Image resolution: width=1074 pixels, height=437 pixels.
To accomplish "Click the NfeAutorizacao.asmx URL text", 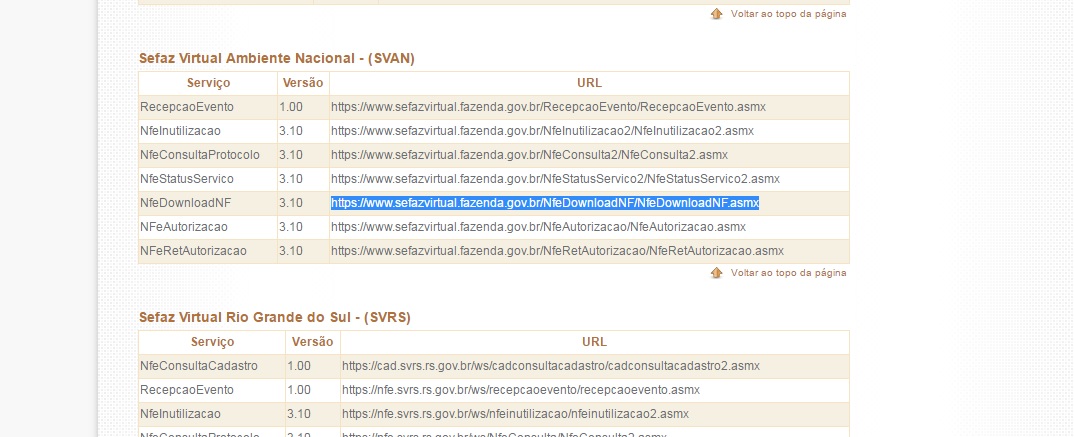I will (x=538, y=227).
